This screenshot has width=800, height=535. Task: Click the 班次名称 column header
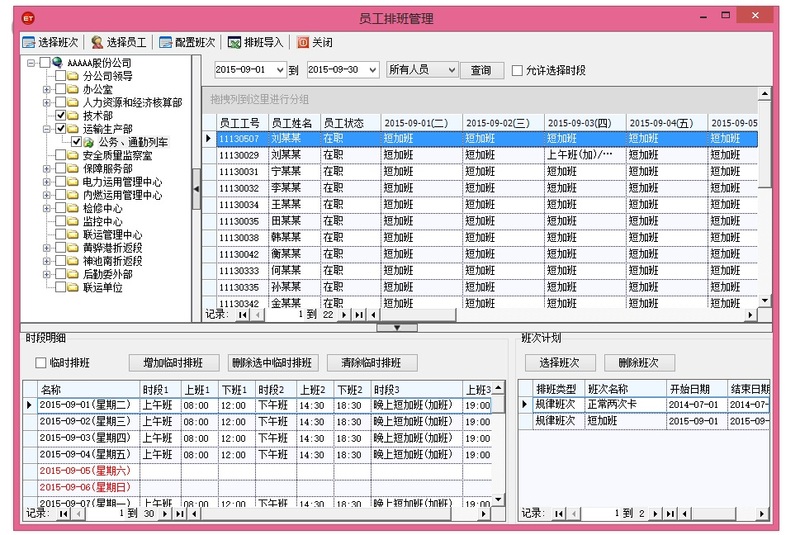tap(625, 389)
